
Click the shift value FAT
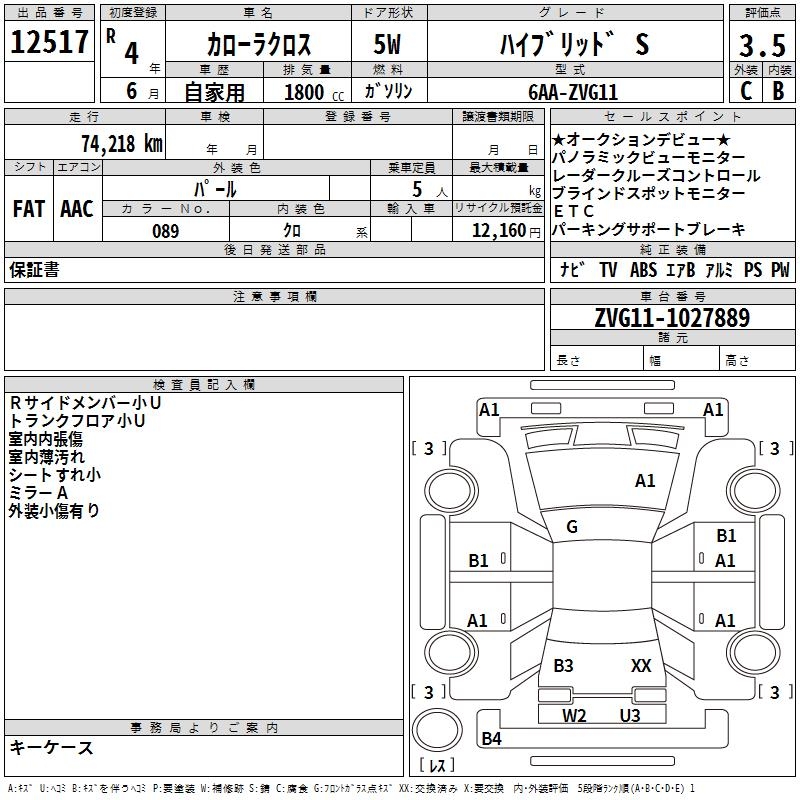(29, 209)
